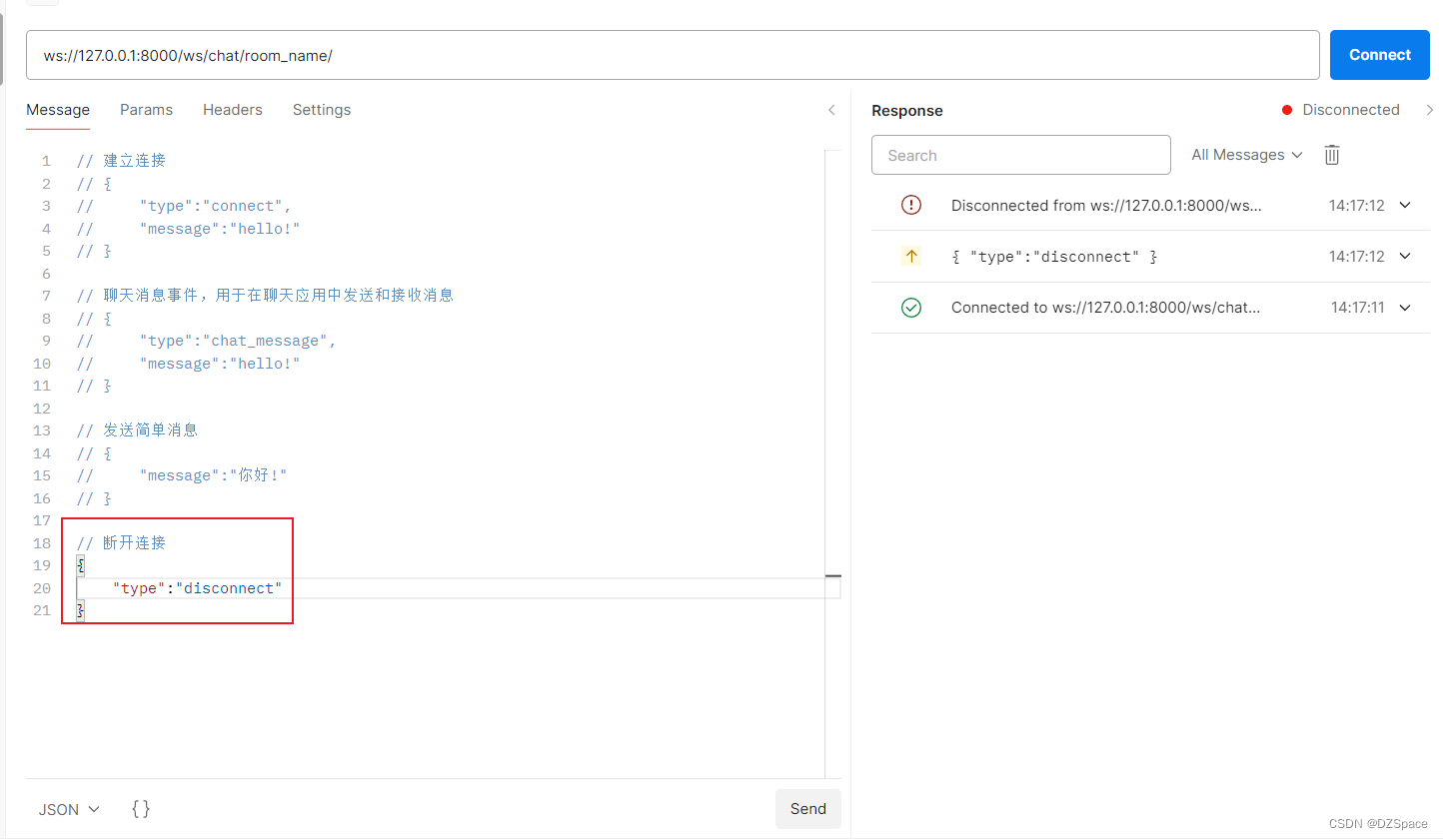Viewport: 1443px width, 840px height.
Task: Send the disconnect message
Action: click(x=807, y=809)
